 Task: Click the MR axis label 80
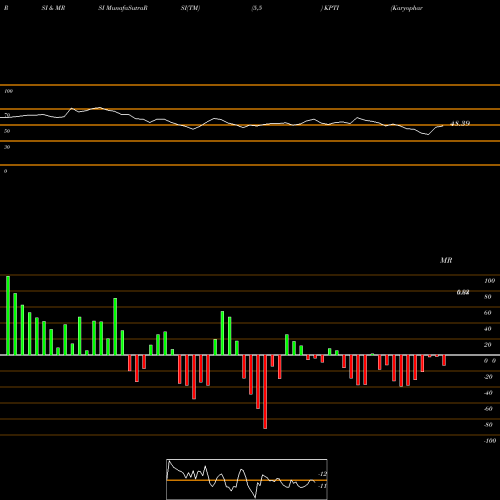pos(488,297)
